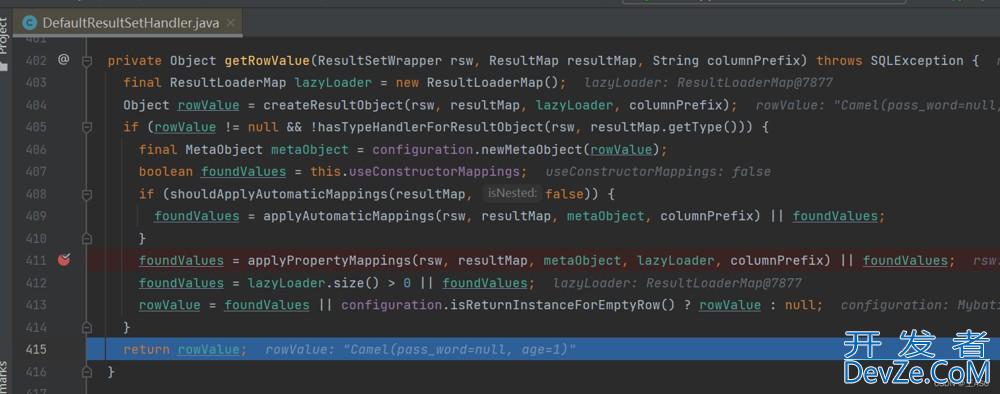Close the DefaultResultSetHandler.java tab
This screenshot has height=394, width=1000.
point(230,23)
